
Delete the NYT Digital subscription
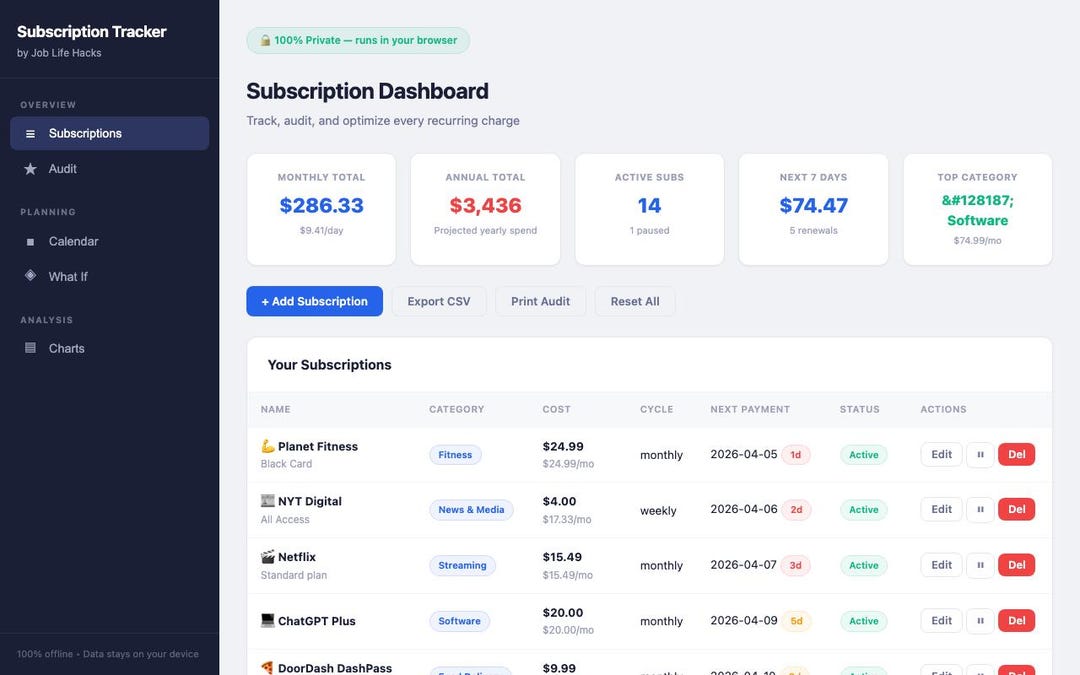click(x=1017, y=510)
